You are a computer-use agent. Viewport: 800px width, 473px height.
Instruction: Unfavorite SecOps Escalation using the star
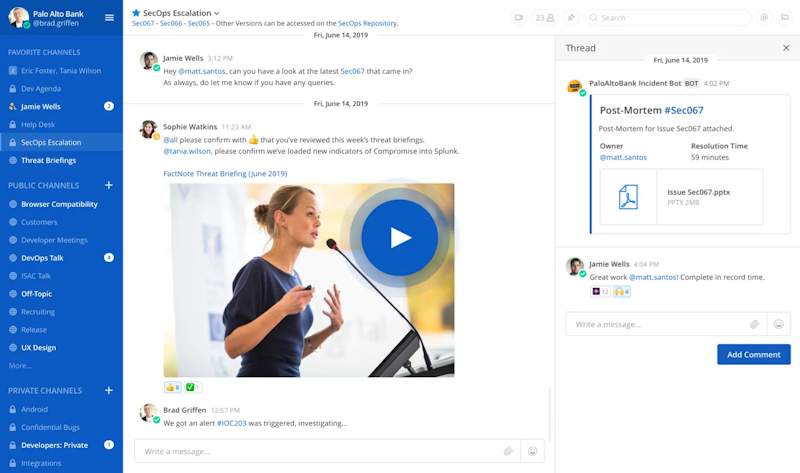point(136,13)
